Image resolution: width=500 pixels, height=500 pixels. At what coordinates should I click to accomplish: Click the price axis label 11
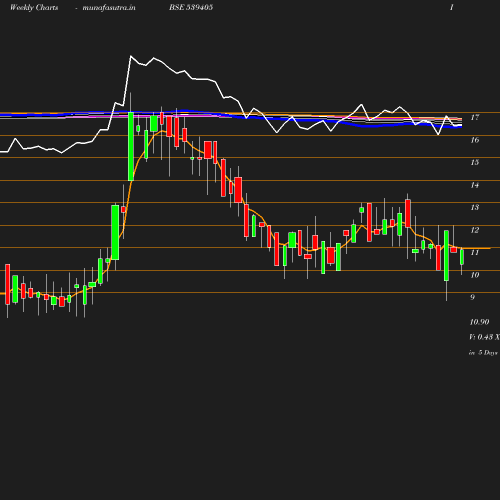coord(475,252)
